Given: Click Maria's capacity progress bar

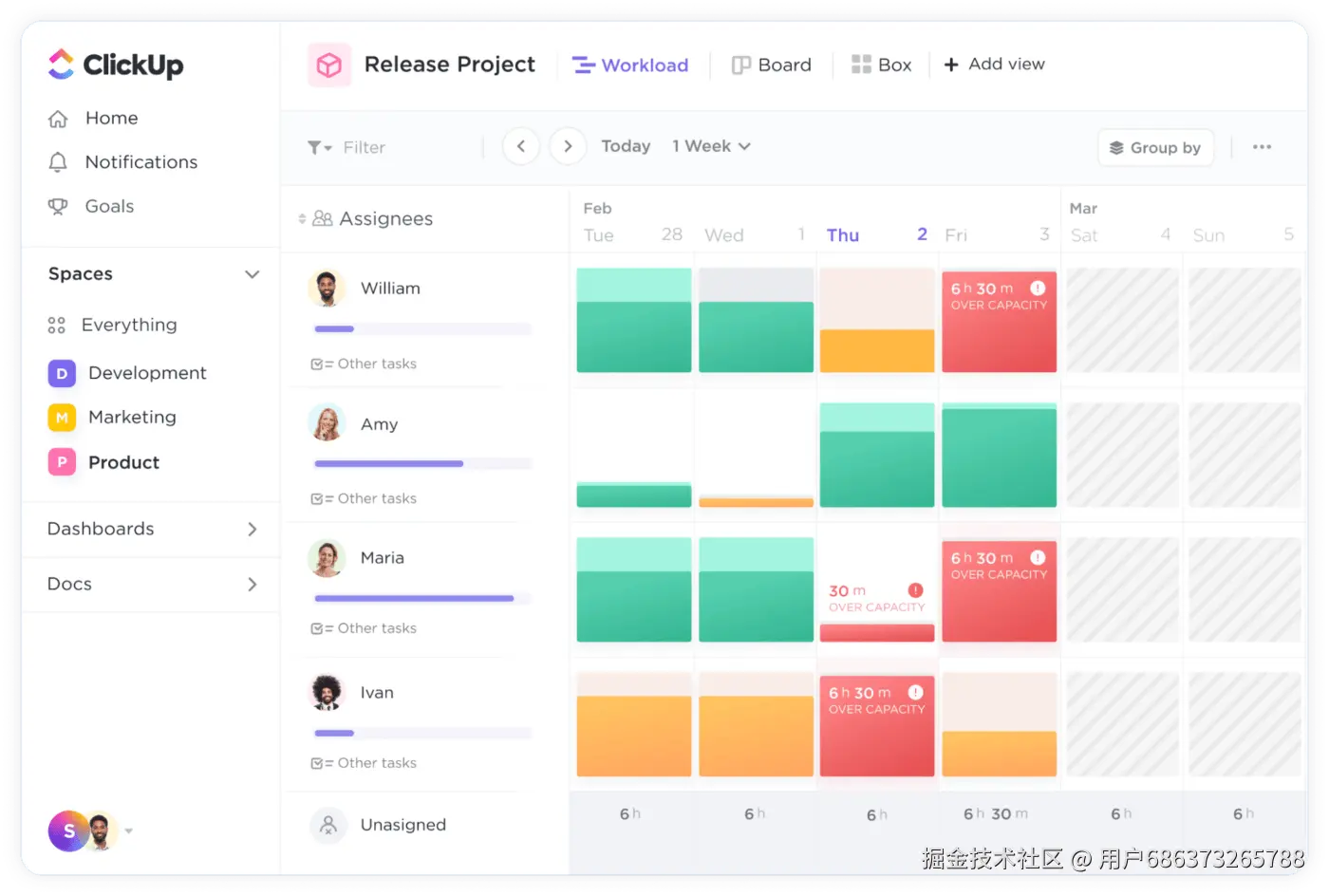Looking at the screenshot, I should click(422, 599).
